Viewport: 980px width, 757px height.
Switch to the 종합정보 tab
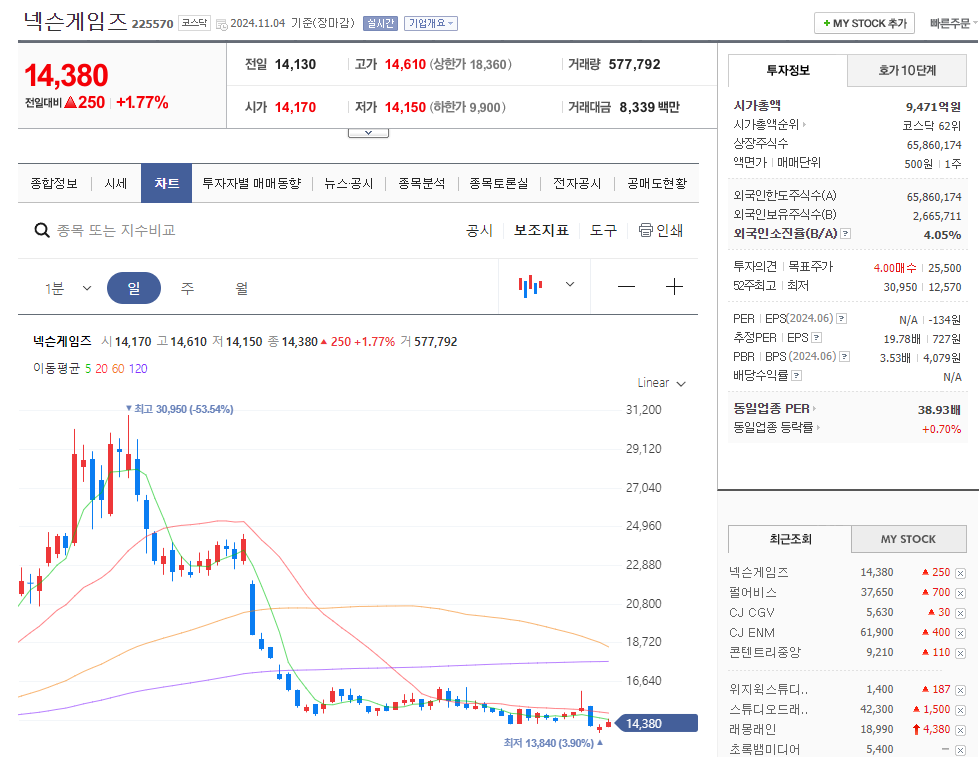(54, 183)
